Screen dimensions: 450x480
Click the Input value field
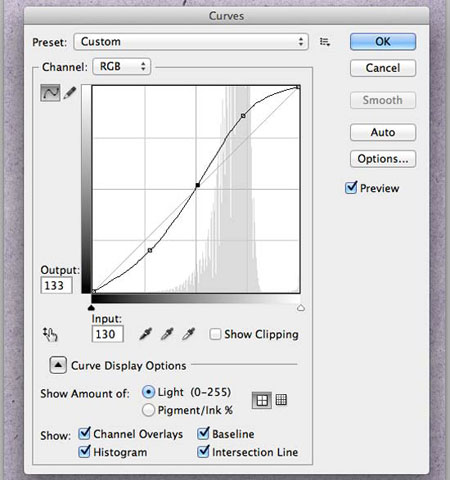click(107, 334)
